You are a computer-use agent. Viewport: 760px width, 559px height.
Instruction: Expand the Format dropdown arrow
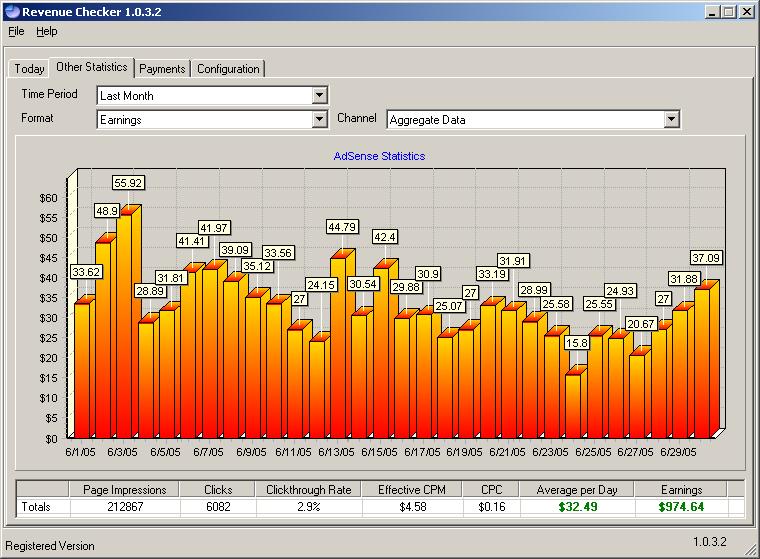click(x=319, y=120)
